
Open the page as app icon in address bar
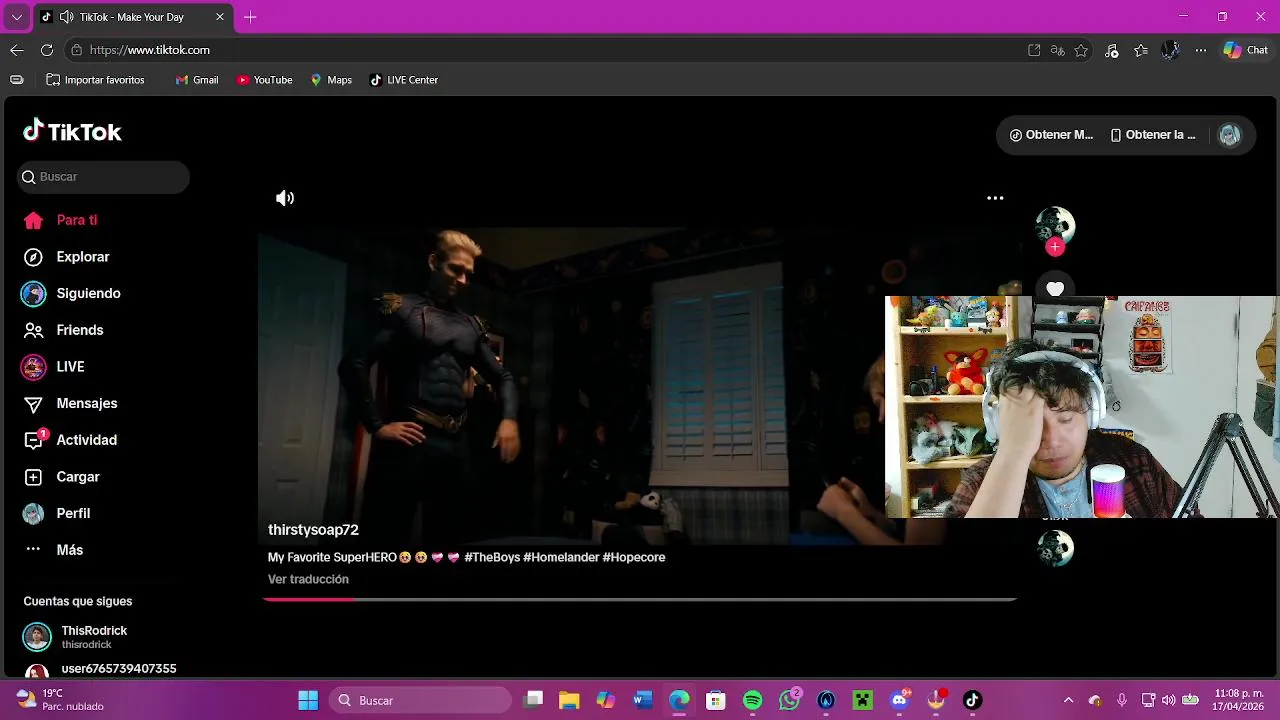1035,50
